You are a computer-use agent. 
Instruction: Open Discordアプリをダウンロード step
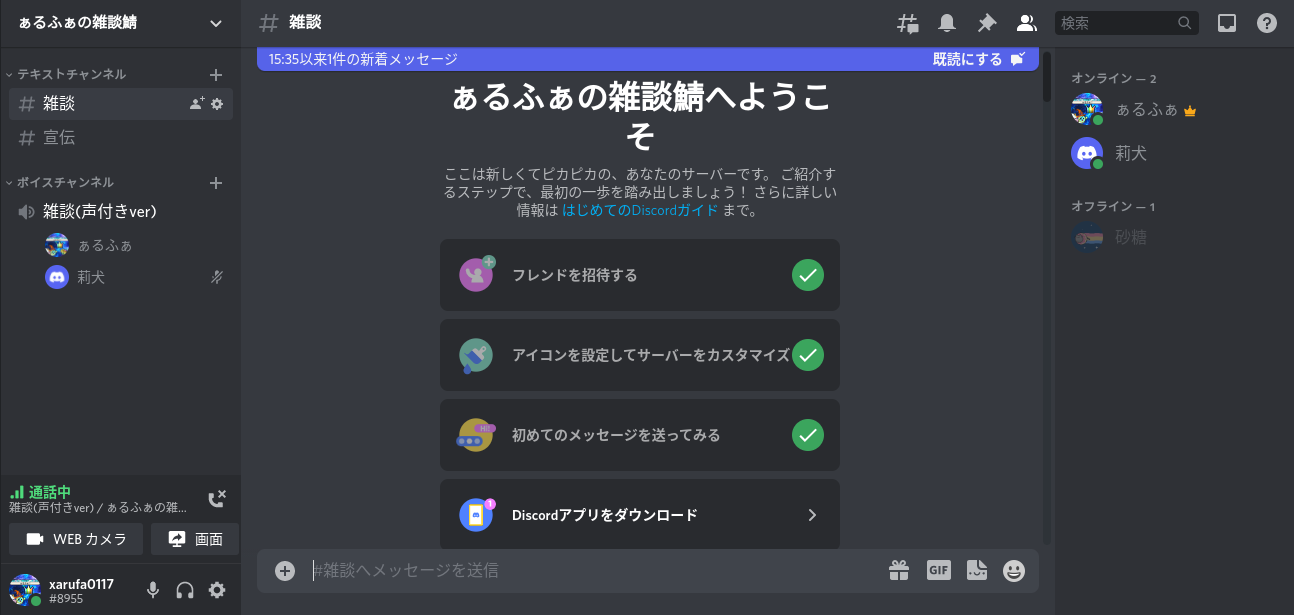pos(640,514)
